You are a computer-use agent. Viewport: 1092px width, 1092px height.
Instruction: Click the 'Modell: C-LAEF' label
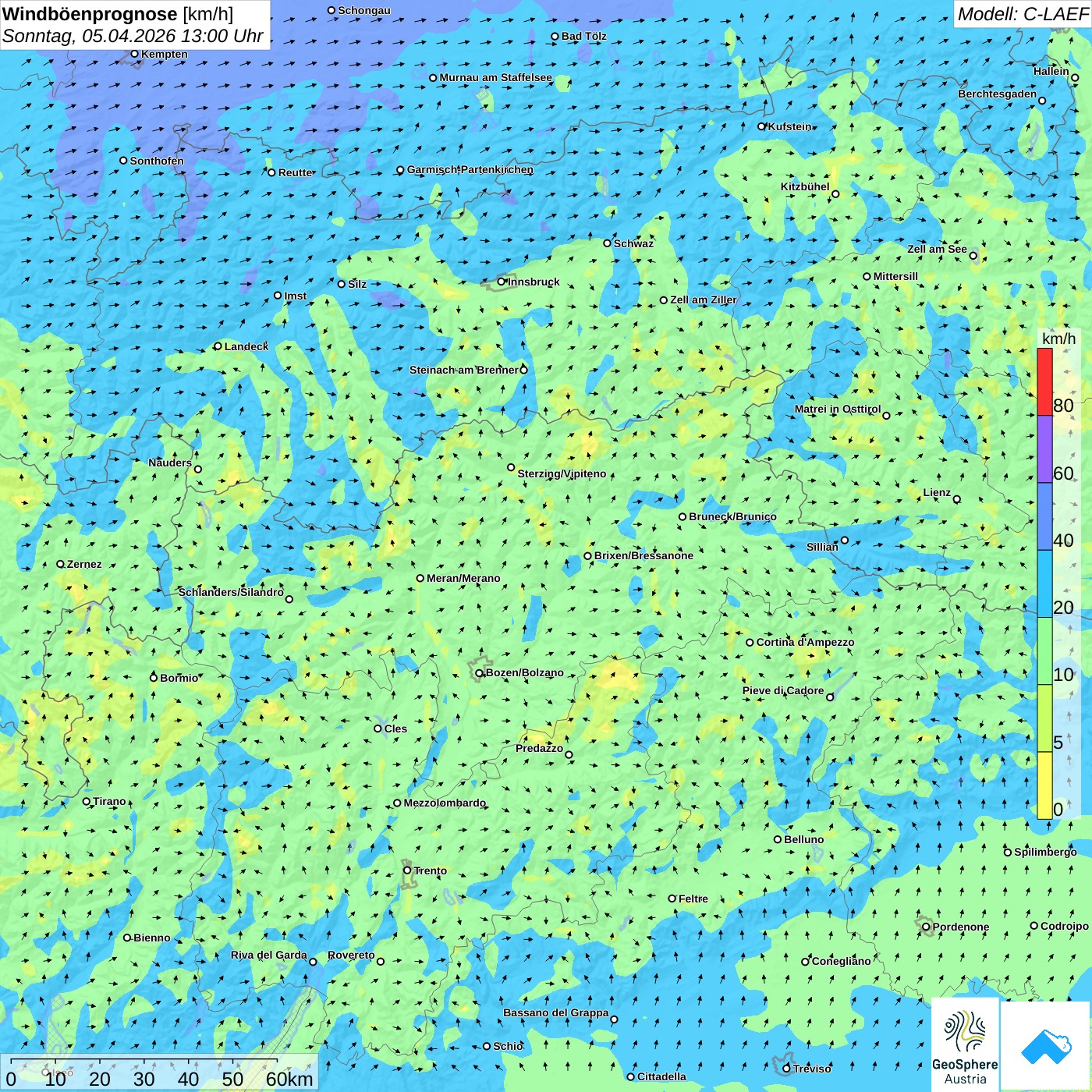tap(1023, 14)
